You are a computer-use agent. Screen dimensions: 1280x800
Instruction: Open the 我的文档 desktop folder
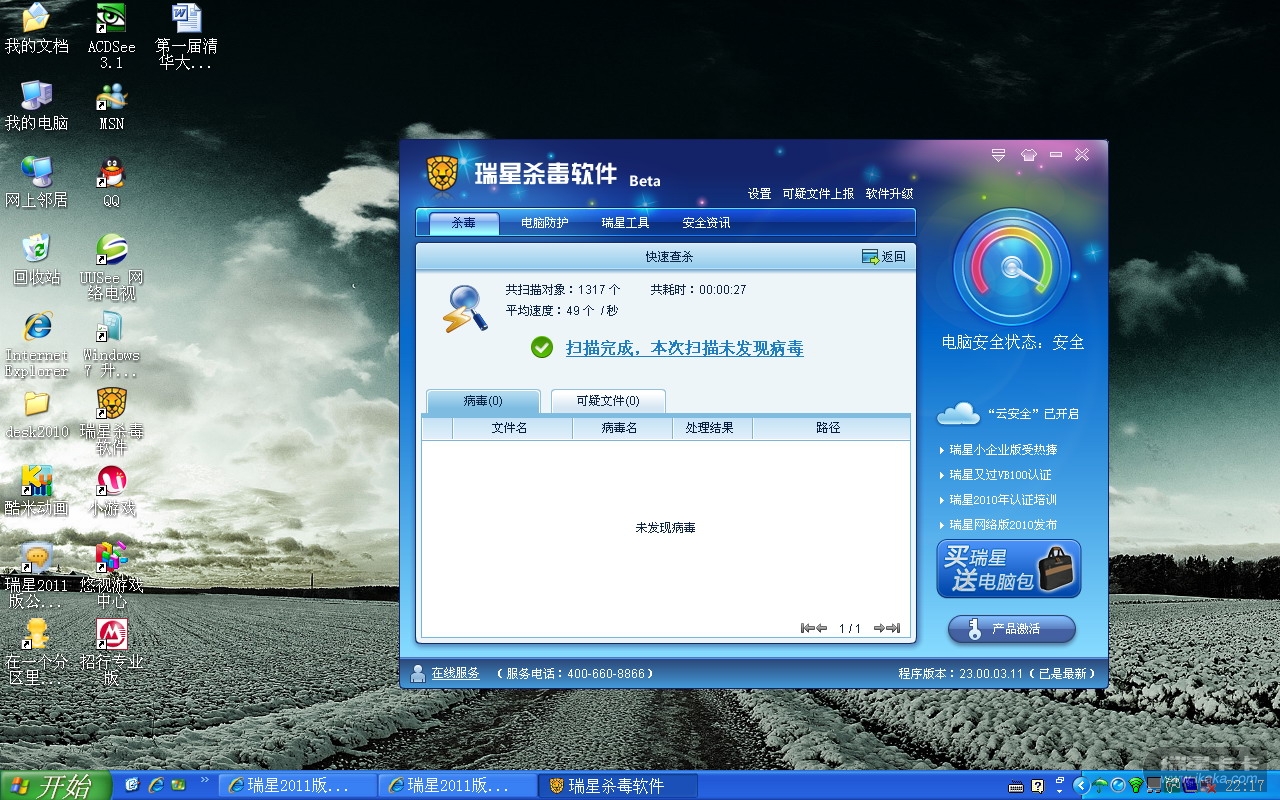click(x=36, y=29)
